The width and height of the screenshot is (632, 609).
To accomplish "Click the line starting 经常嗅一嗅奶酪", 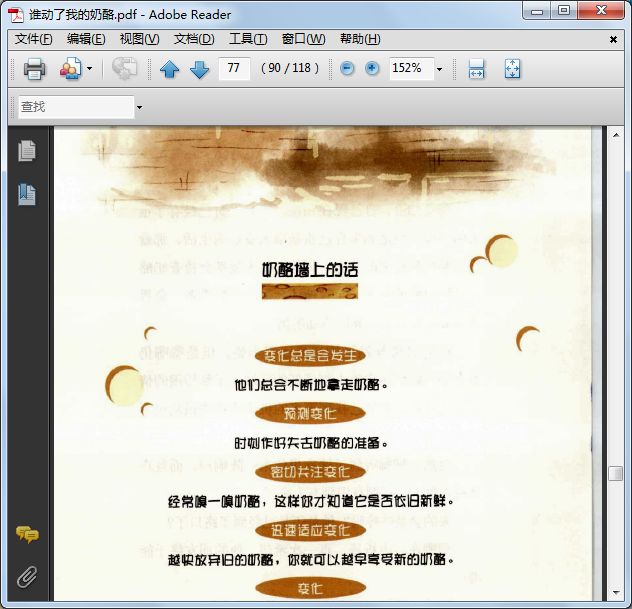I will point(311,501).
